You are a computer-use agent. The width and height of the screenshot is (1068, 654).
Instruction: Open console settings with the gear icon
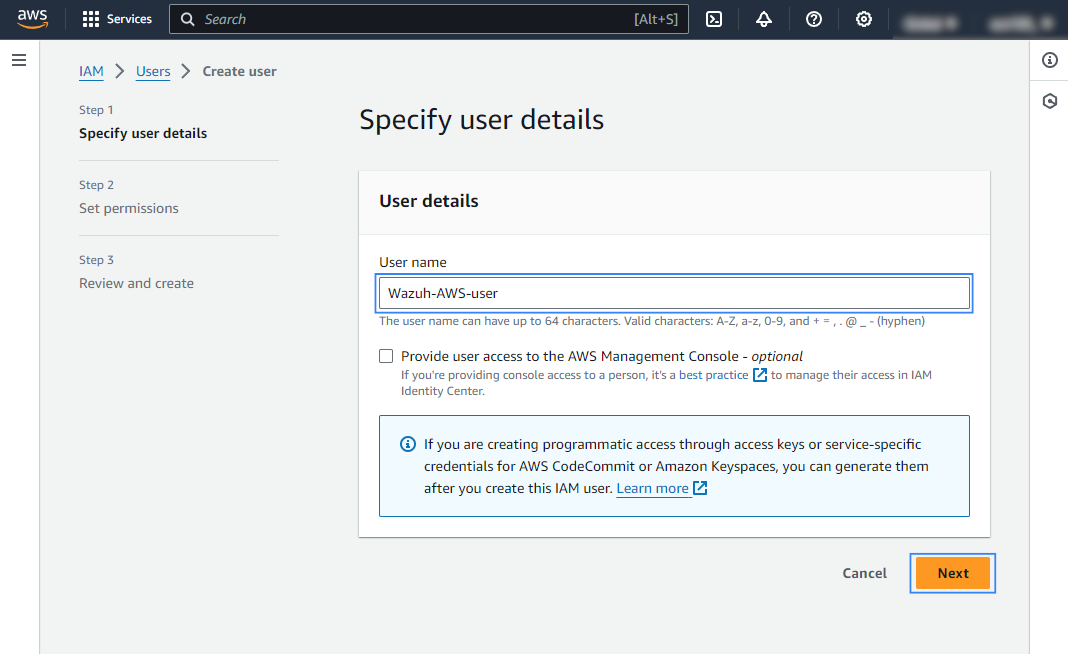coord(863,19)
